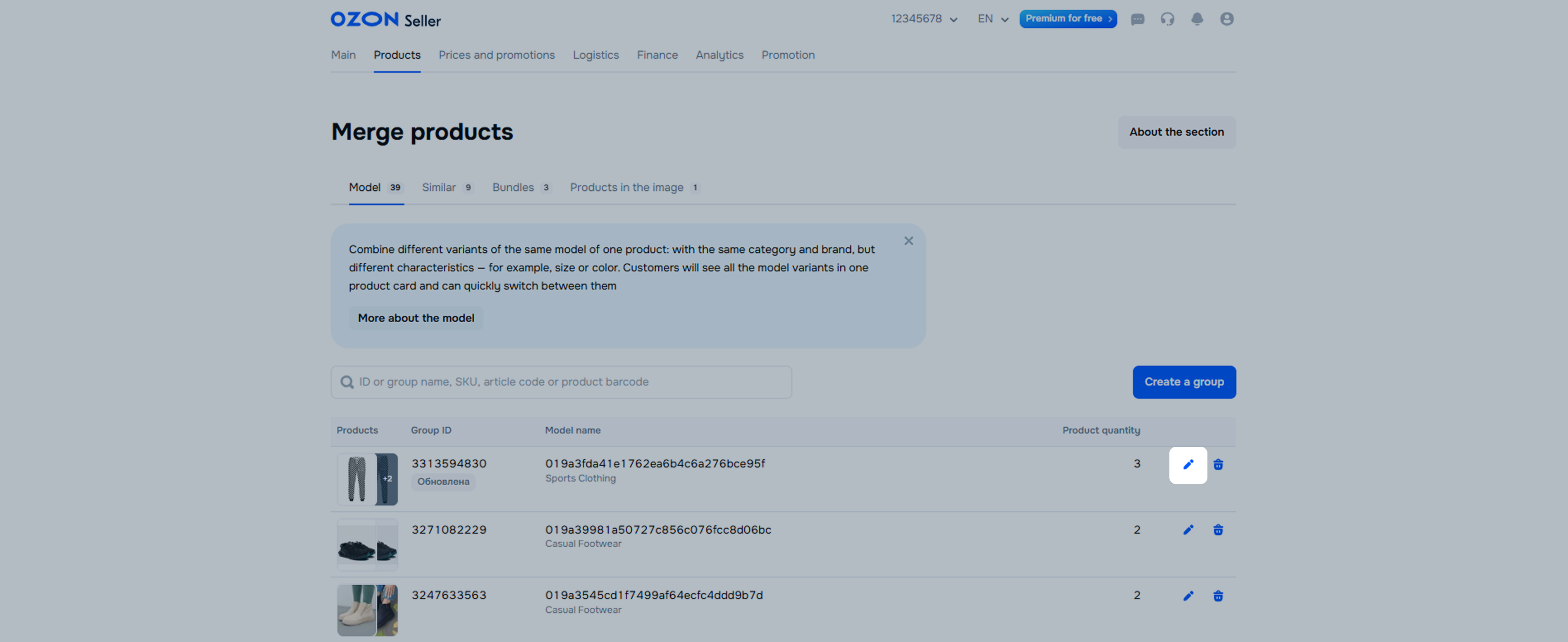Open support headset icon

tap(1167, 19)
